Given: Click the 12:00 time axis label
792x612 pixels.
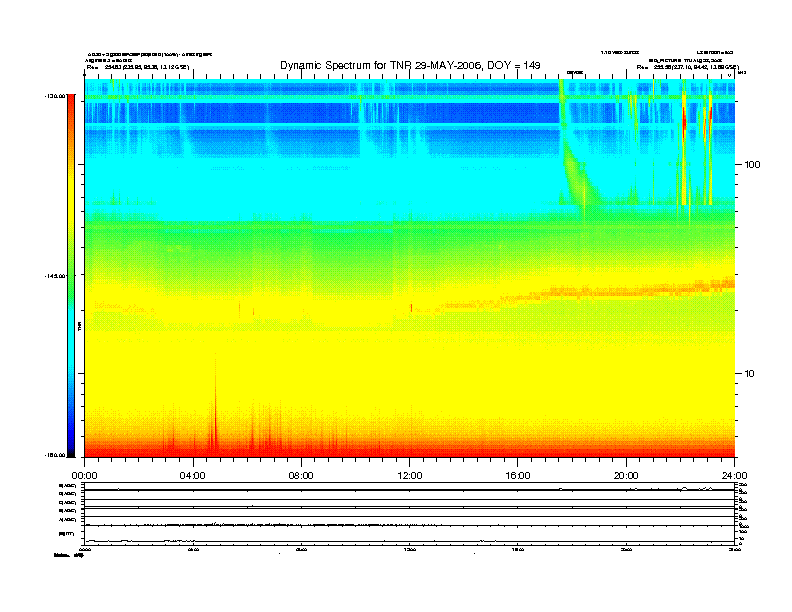Looking at the screenshot, I should click(410, 476).
